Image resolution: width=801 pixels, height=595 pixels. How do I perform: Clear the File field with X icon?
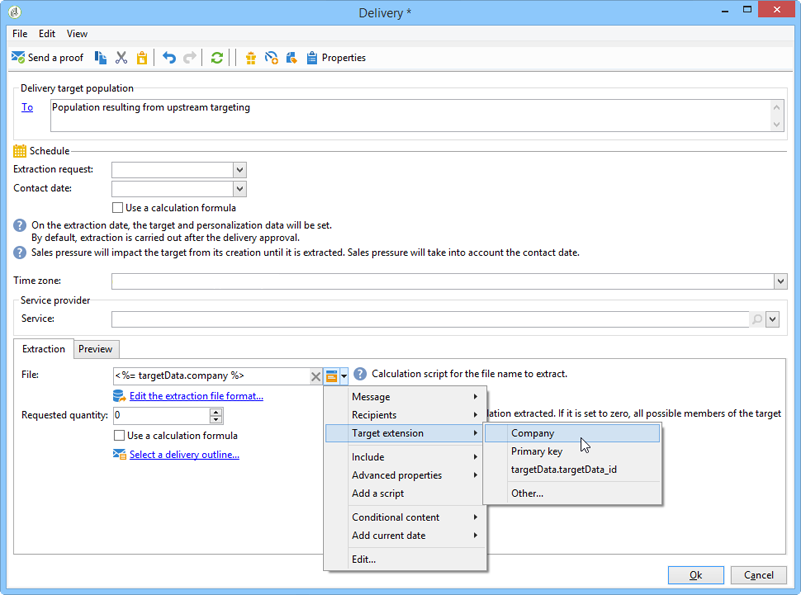tap(316, 377)
